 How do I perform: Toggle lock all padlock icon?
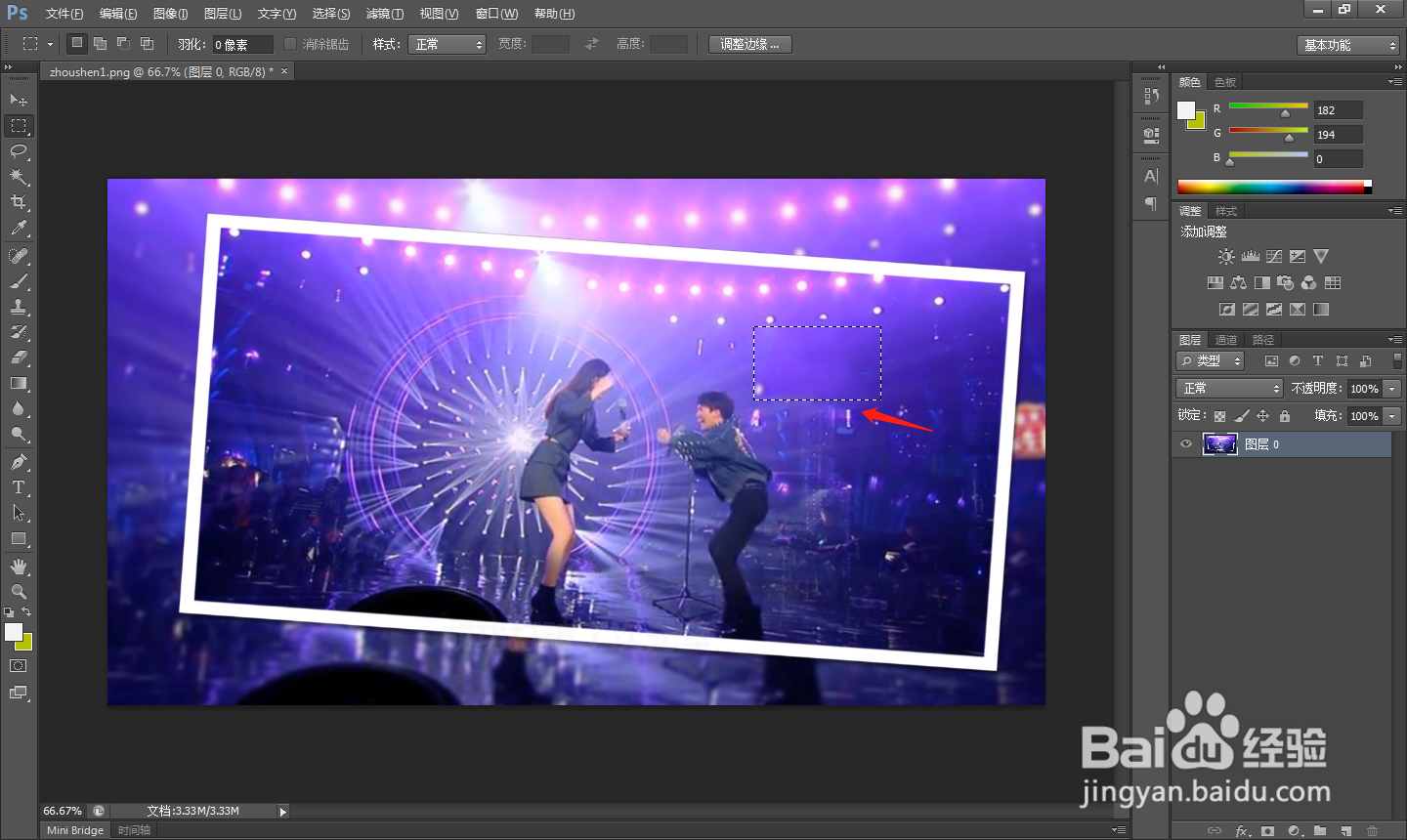(x=1285, y=416)
